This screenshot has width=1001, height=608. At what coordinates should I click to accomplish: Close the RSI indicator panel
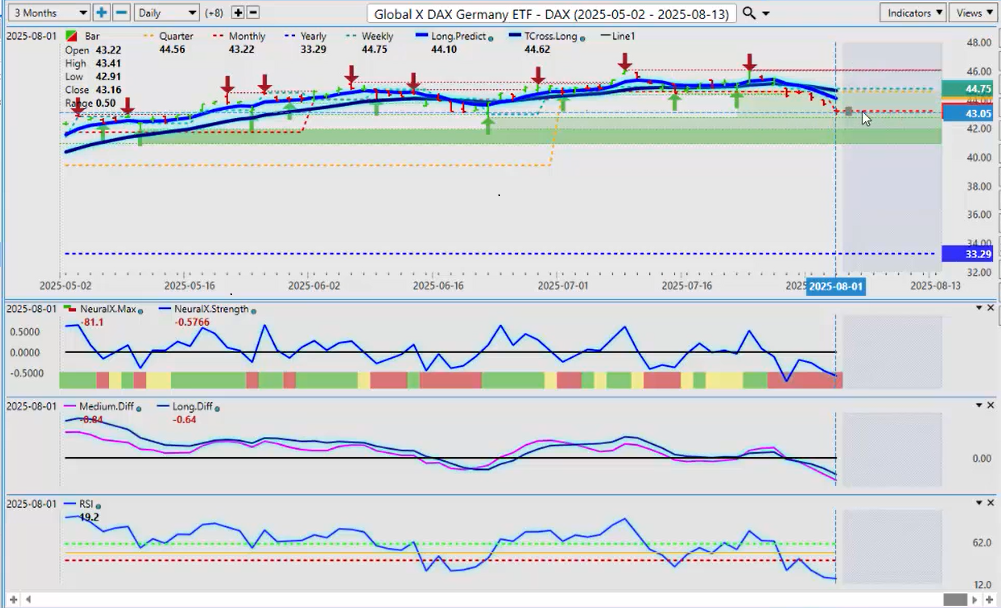click(x=990, y=503)
